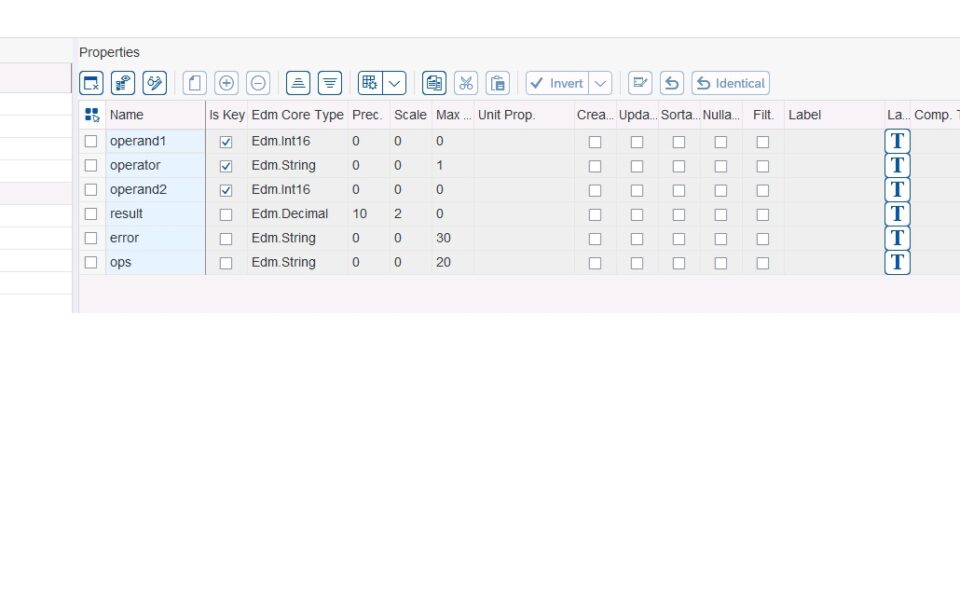Click the Prec. column header
Screen dimensions: 960x604
(369, 115)
